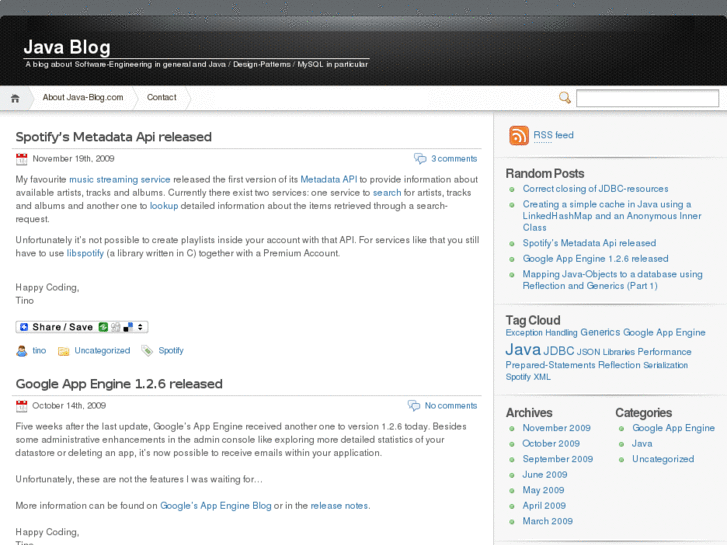The height and width of the screenshot is (545, 727).
Task: Follow Google's App Engine Blog link
Action: 216,506
